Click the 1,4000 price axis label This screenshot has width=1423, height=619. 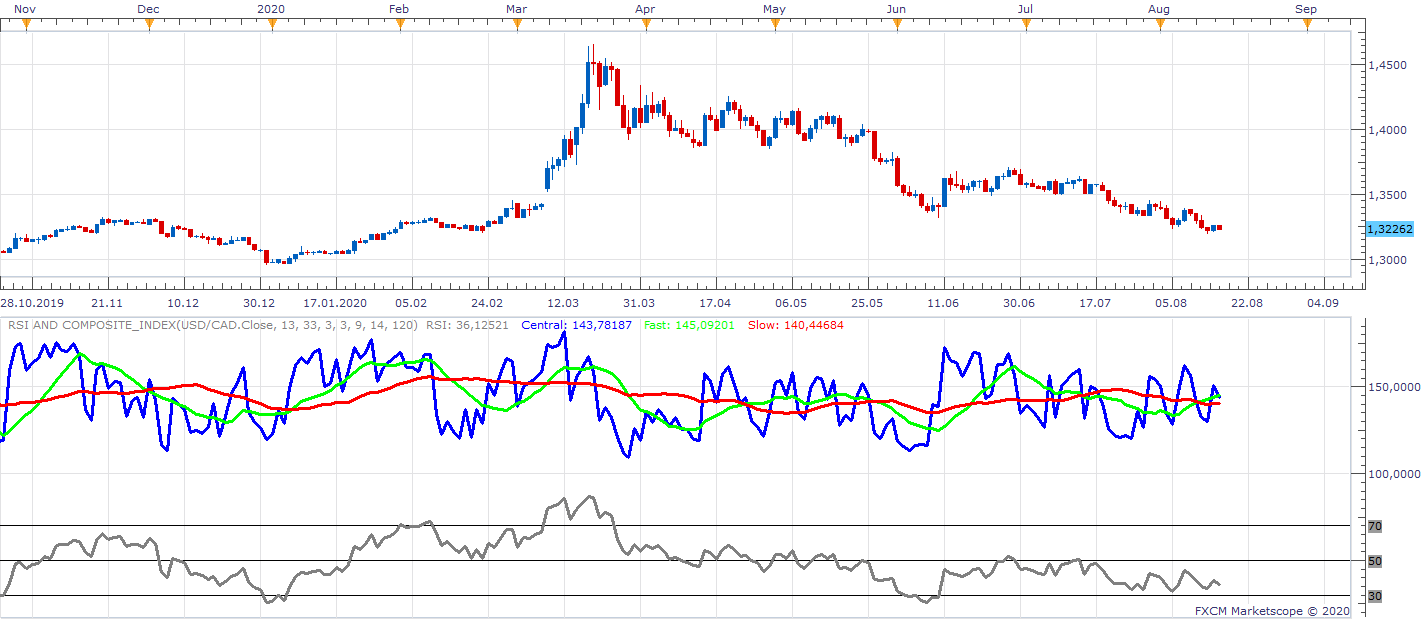1387,130
